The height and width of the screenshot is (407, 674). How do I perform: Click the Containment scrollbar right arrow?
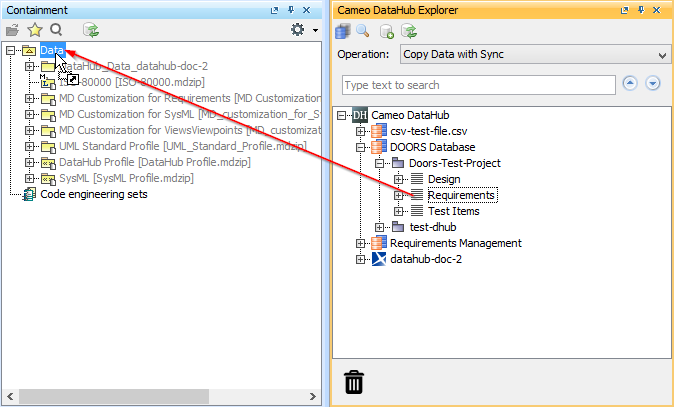tap(313, 397)
